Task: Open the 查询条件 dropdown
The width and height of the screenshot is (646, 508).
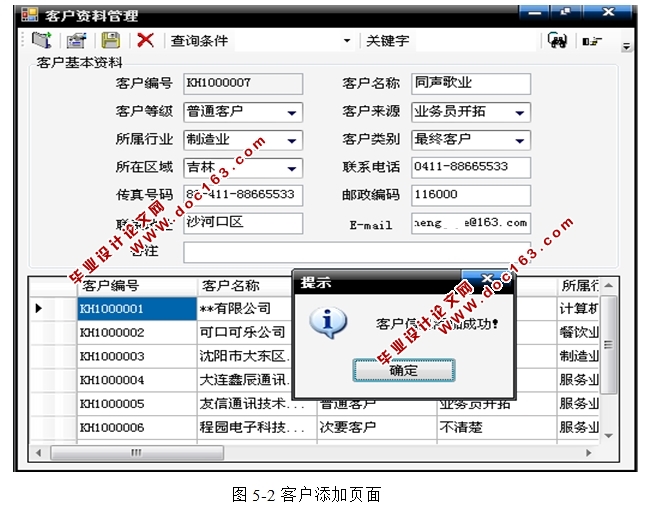Action: coord(347,41)
